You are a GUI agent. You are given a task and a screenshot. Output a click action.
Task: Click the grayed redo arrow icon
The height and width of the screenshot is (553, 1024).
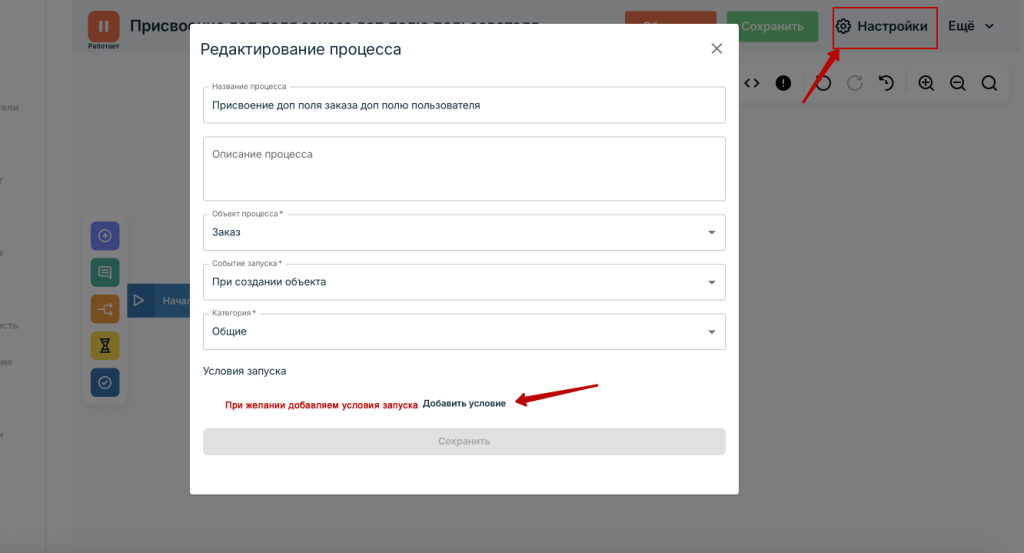[855, 83]
